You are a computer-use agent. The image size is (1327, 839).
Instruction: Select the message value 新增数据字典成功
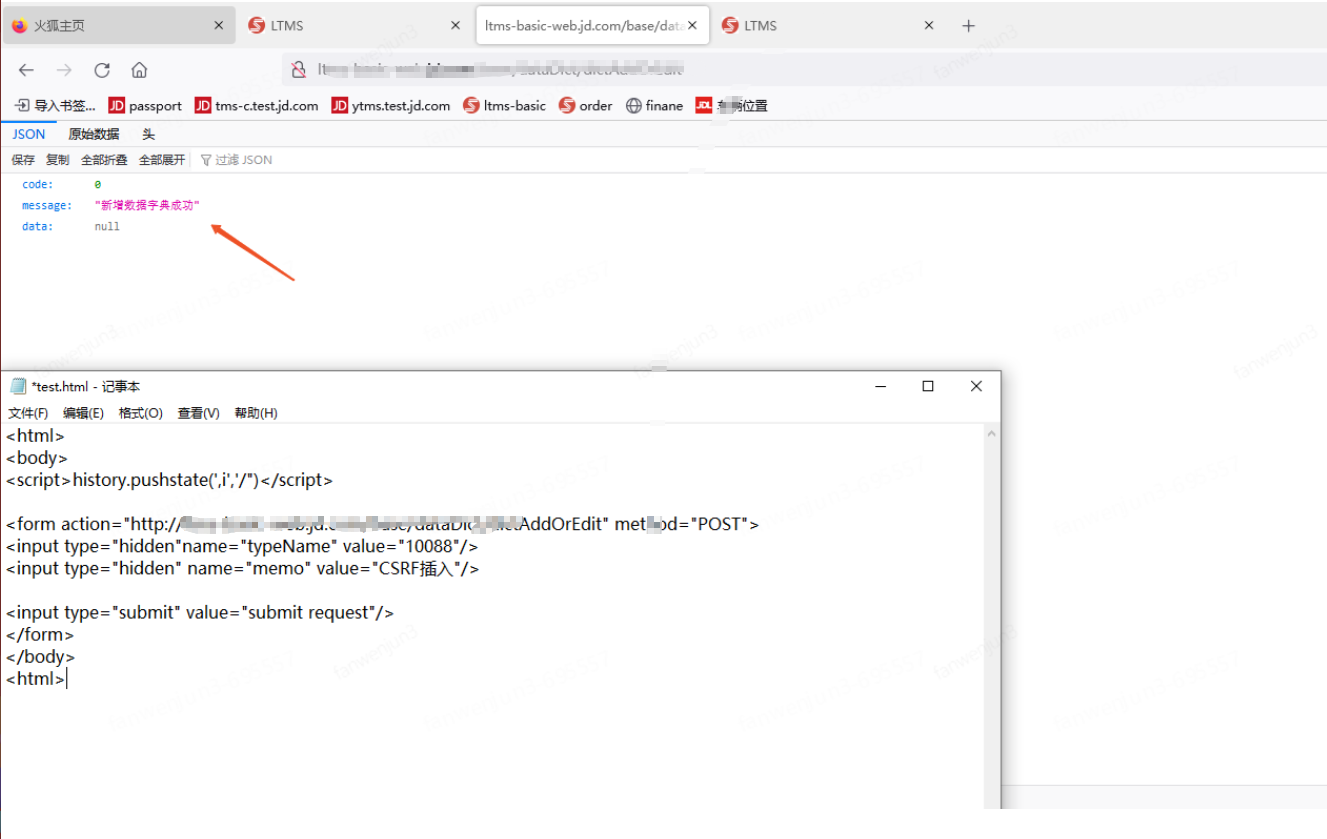click(x=147, y=206)
